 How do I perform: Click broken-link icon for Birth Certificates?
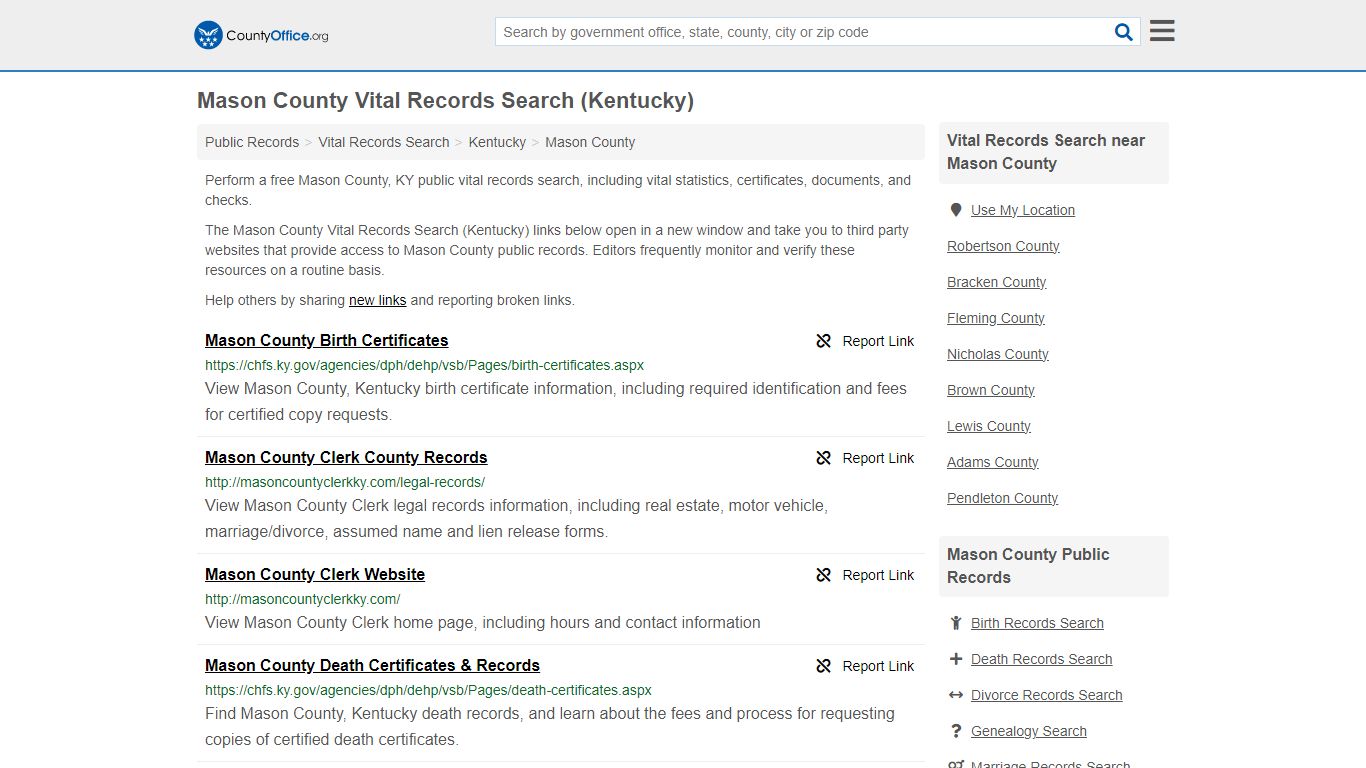pos(824,341)
